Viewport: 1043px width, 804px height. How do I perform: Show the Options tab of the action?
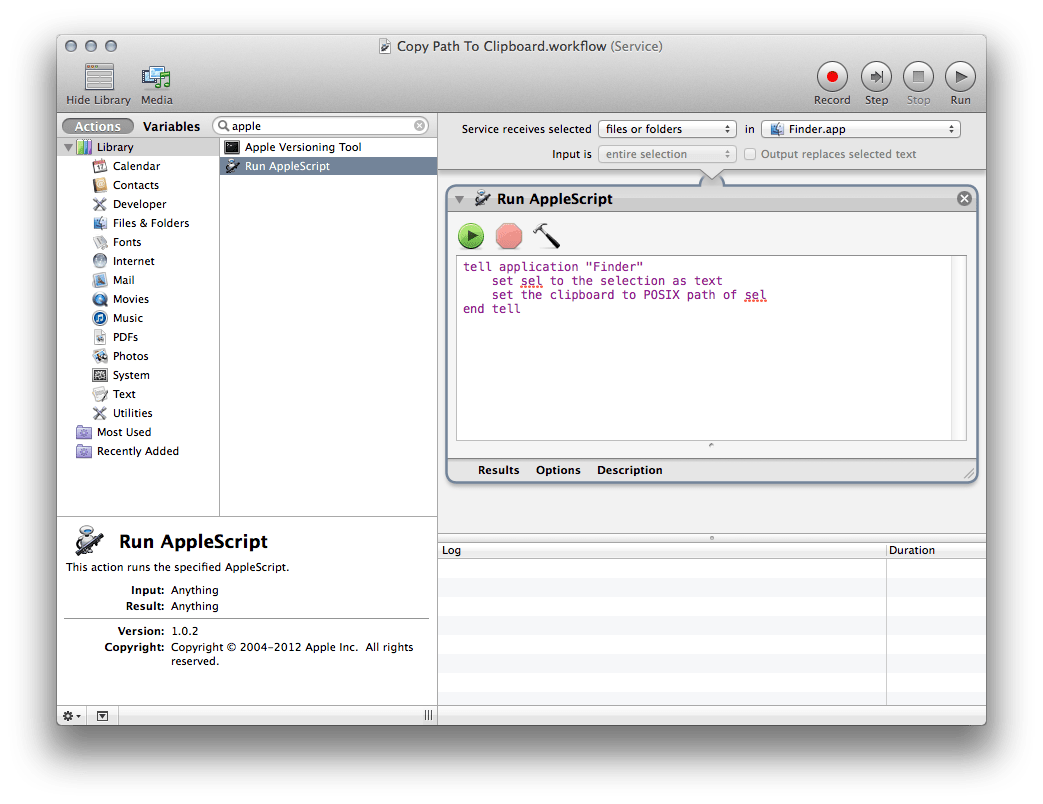tap(558, 470)
